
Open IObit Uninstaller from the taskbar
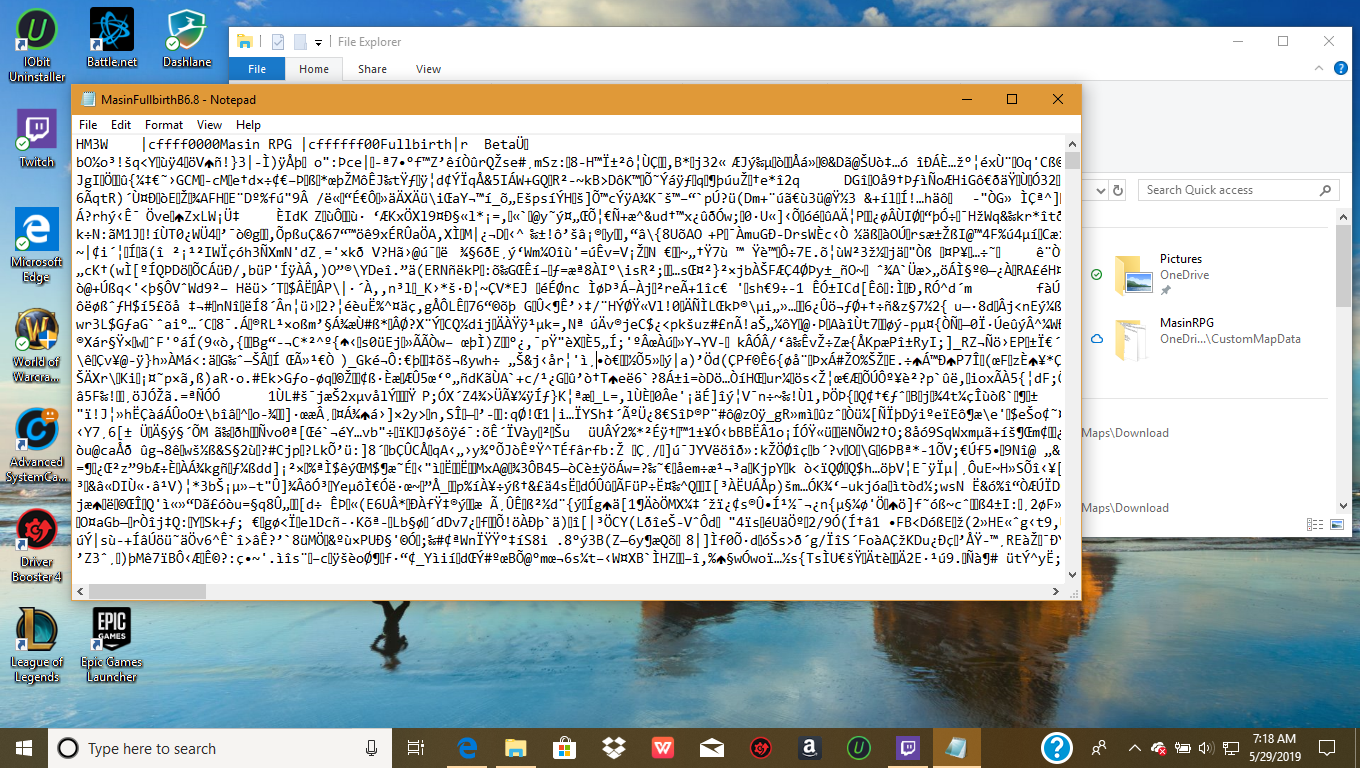[858, 748]
